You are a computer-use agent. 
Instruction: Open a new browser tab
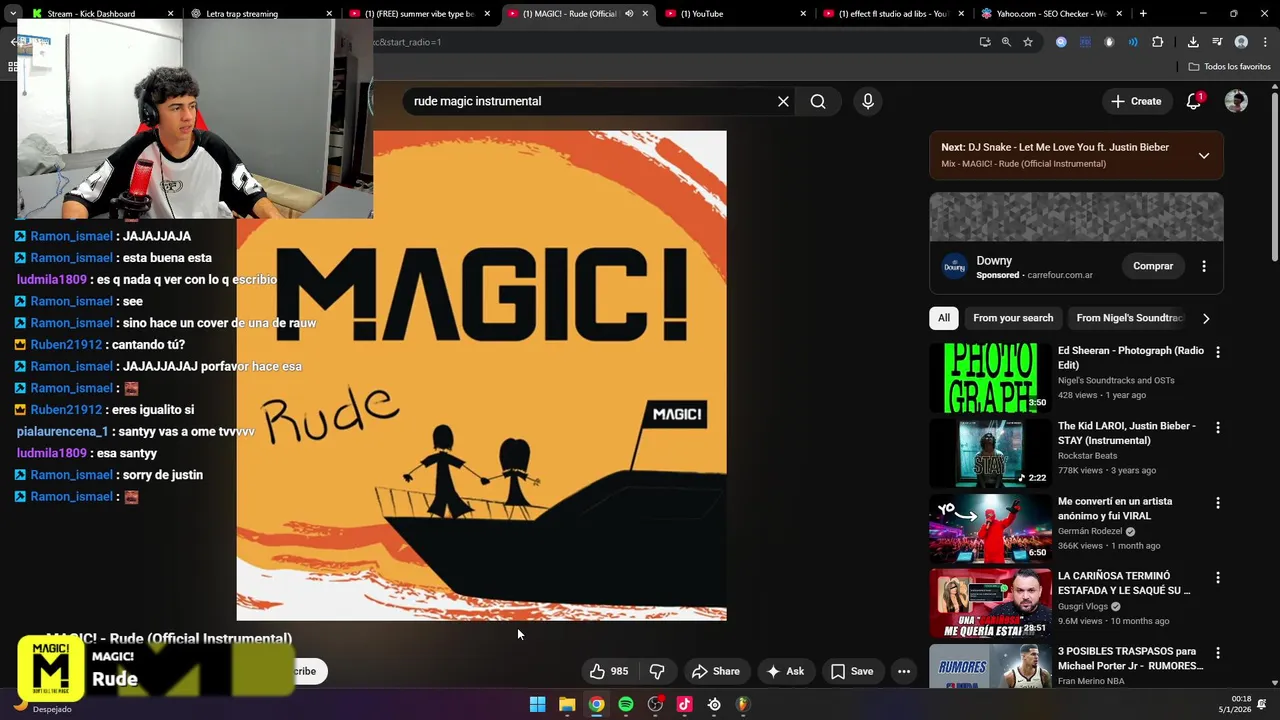[1143, 14]
